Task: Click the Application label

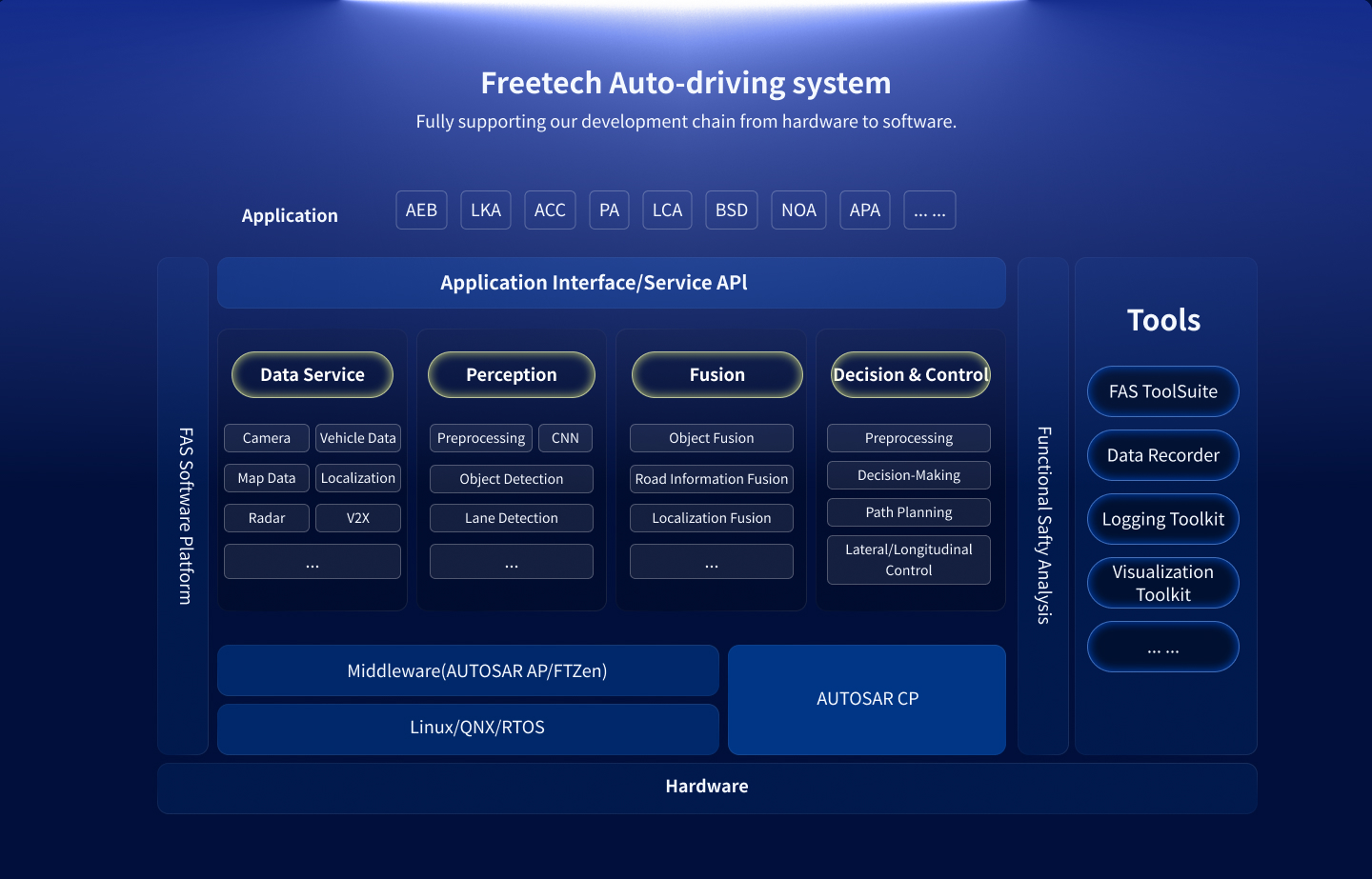Action: pyautogui.click(x=290, y=216)
